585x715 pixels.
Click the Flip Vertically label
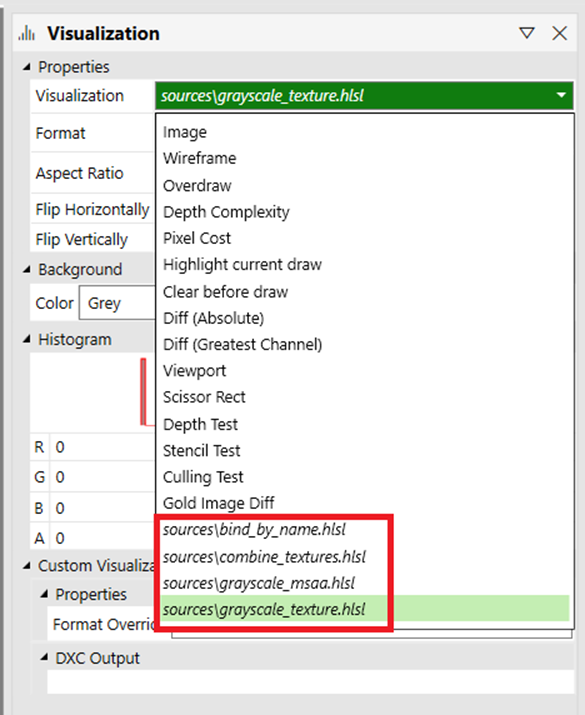(x=82, y=239)
